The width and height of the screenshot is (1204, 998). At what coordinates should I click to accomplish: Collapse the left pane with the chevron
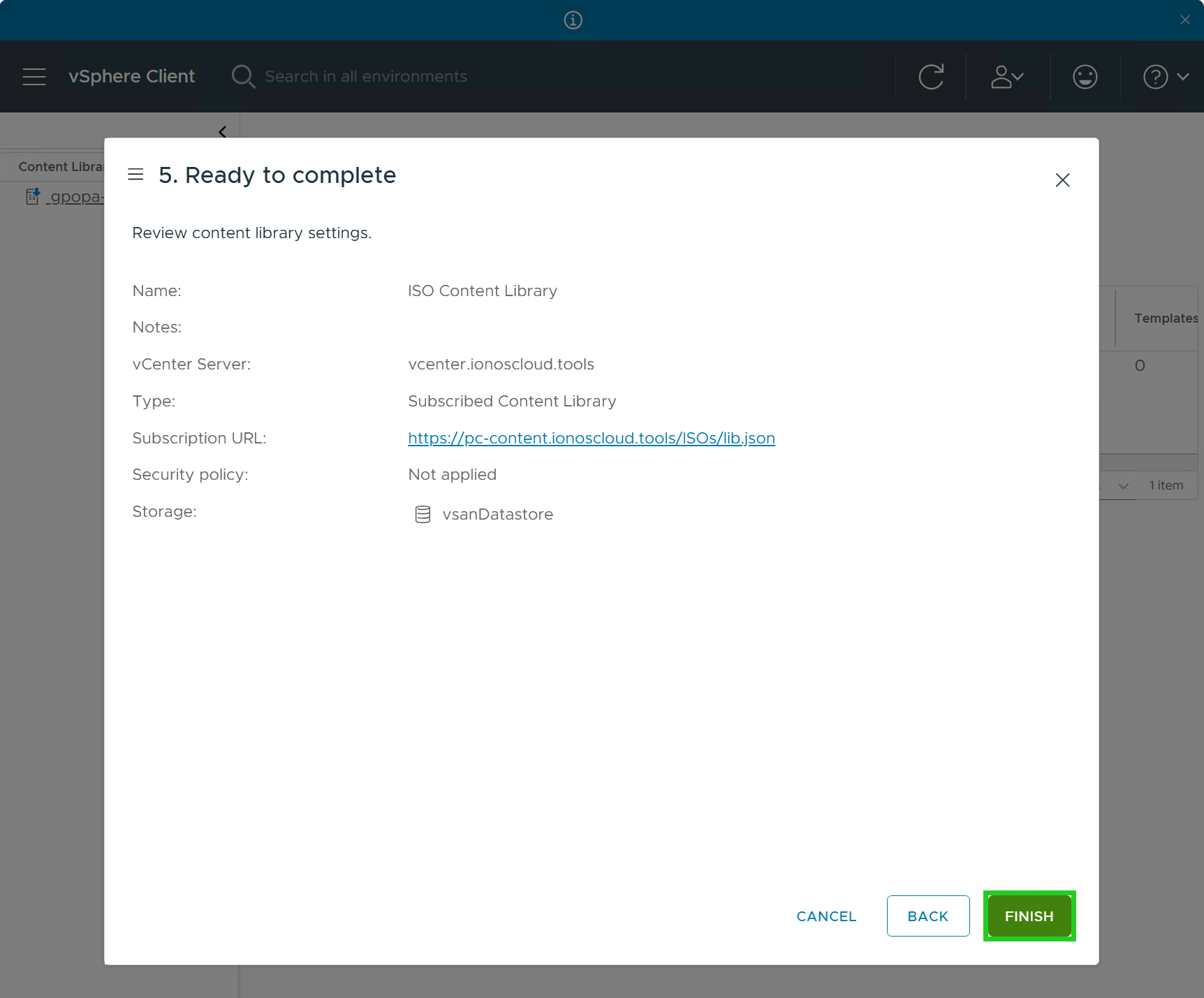[221, 131]
